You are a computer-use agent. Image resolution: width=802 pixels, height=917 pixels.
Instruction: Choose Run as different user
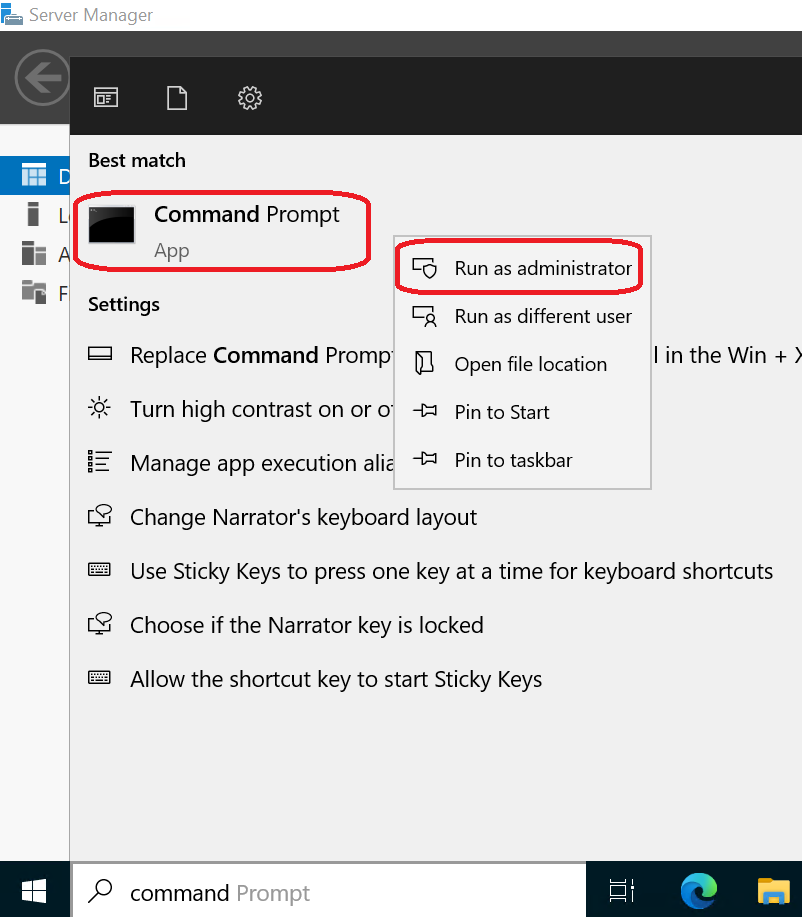click(520, 316)
